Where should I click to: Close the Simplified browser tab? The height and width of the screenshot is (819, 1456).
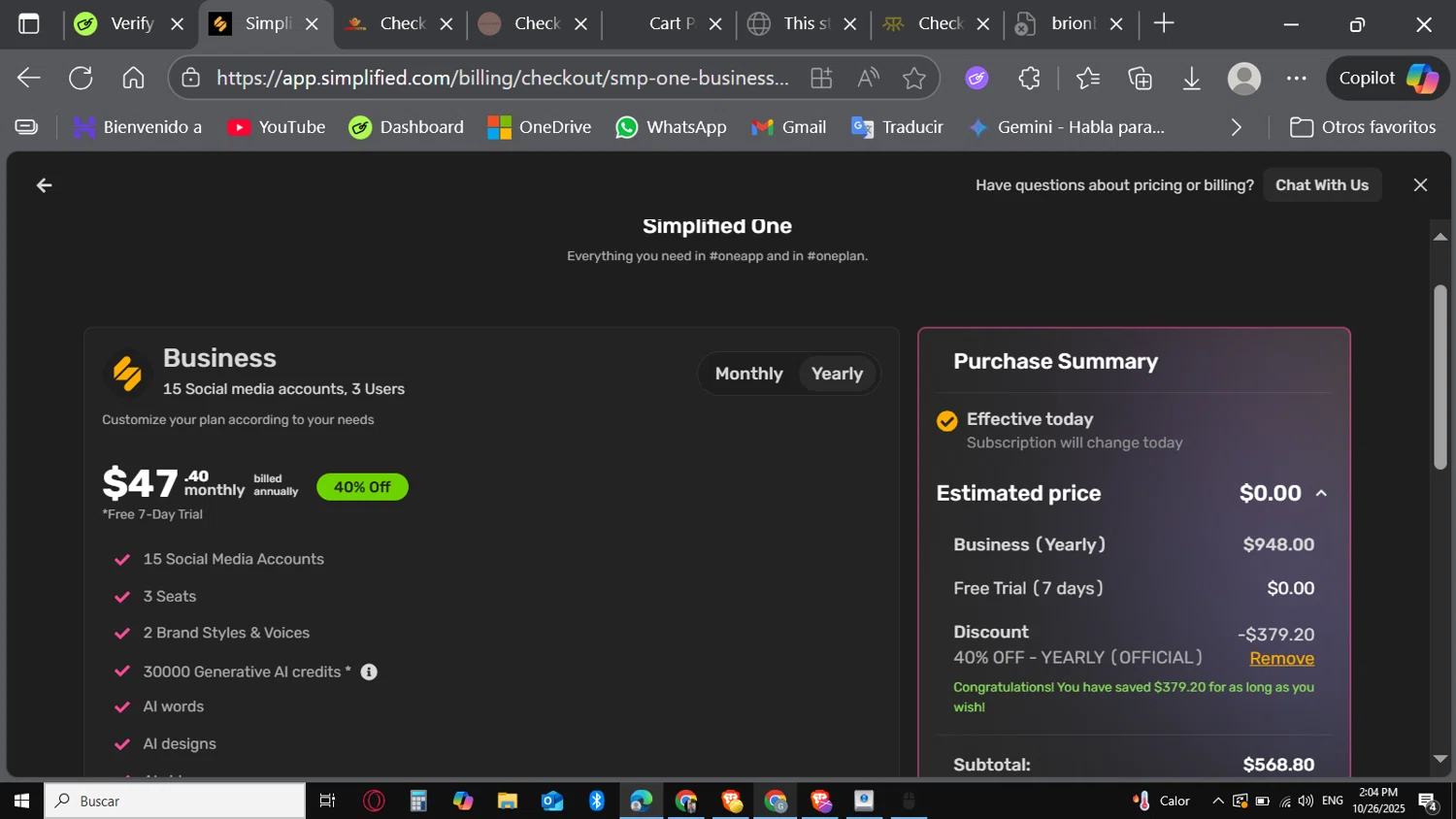[312, 24]
